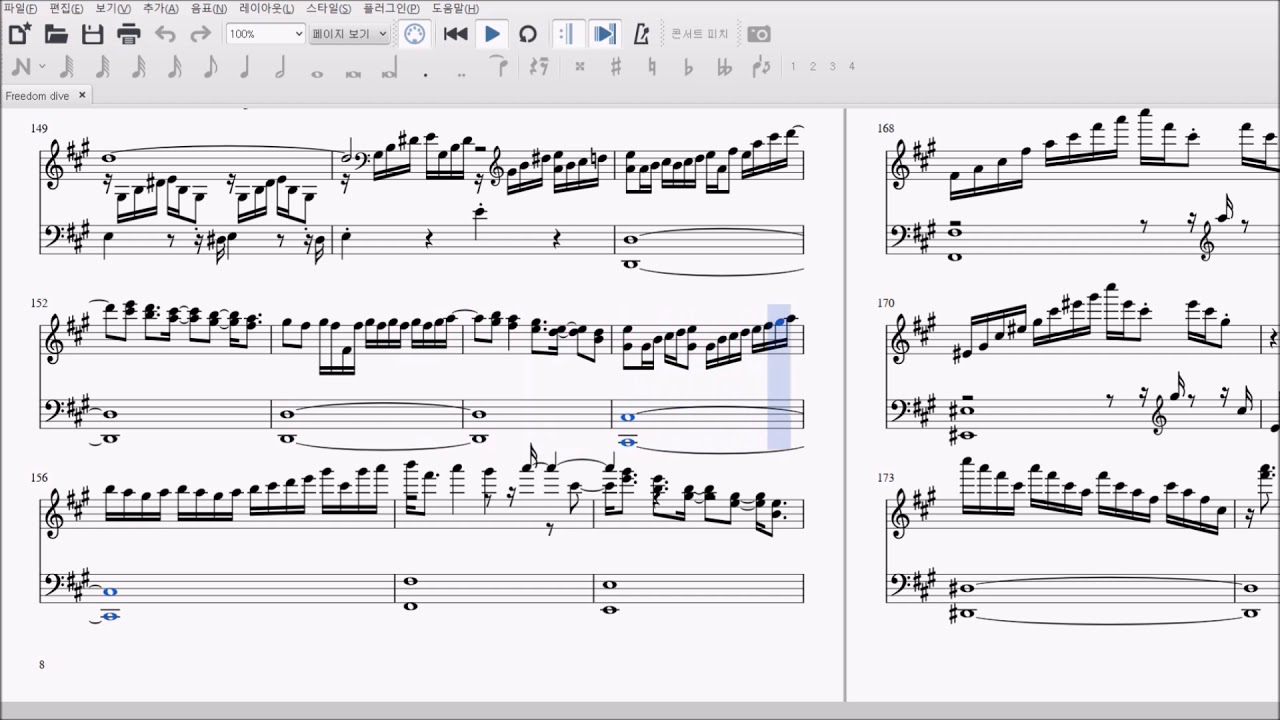This screenshot has width=1280, height=720.
Task: Apply a tie to the note
Action: [x=499, y=66]
